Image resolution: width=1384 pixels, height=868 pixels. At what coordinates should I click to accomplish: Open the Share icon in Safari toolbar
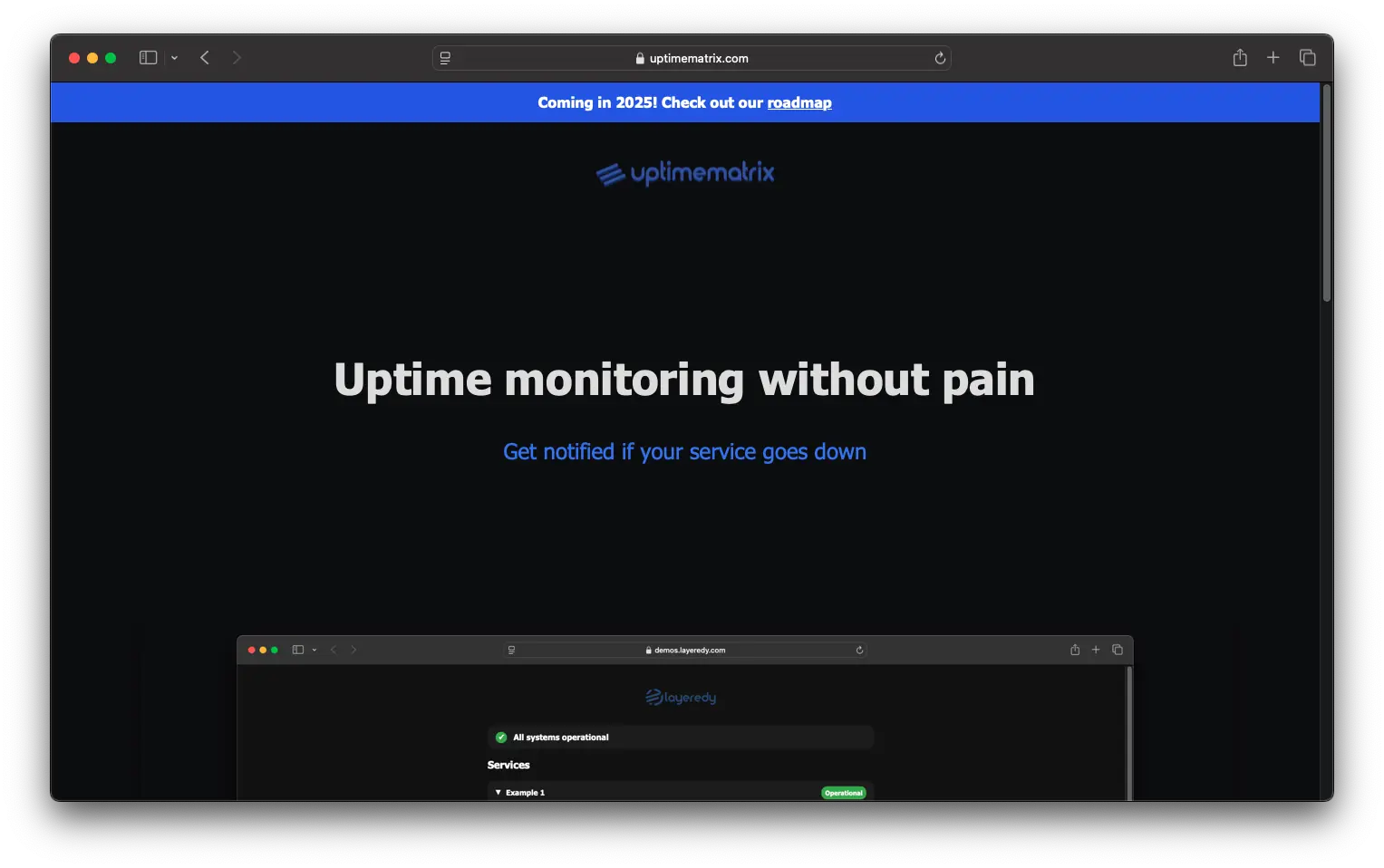[x=1240, y=58]
